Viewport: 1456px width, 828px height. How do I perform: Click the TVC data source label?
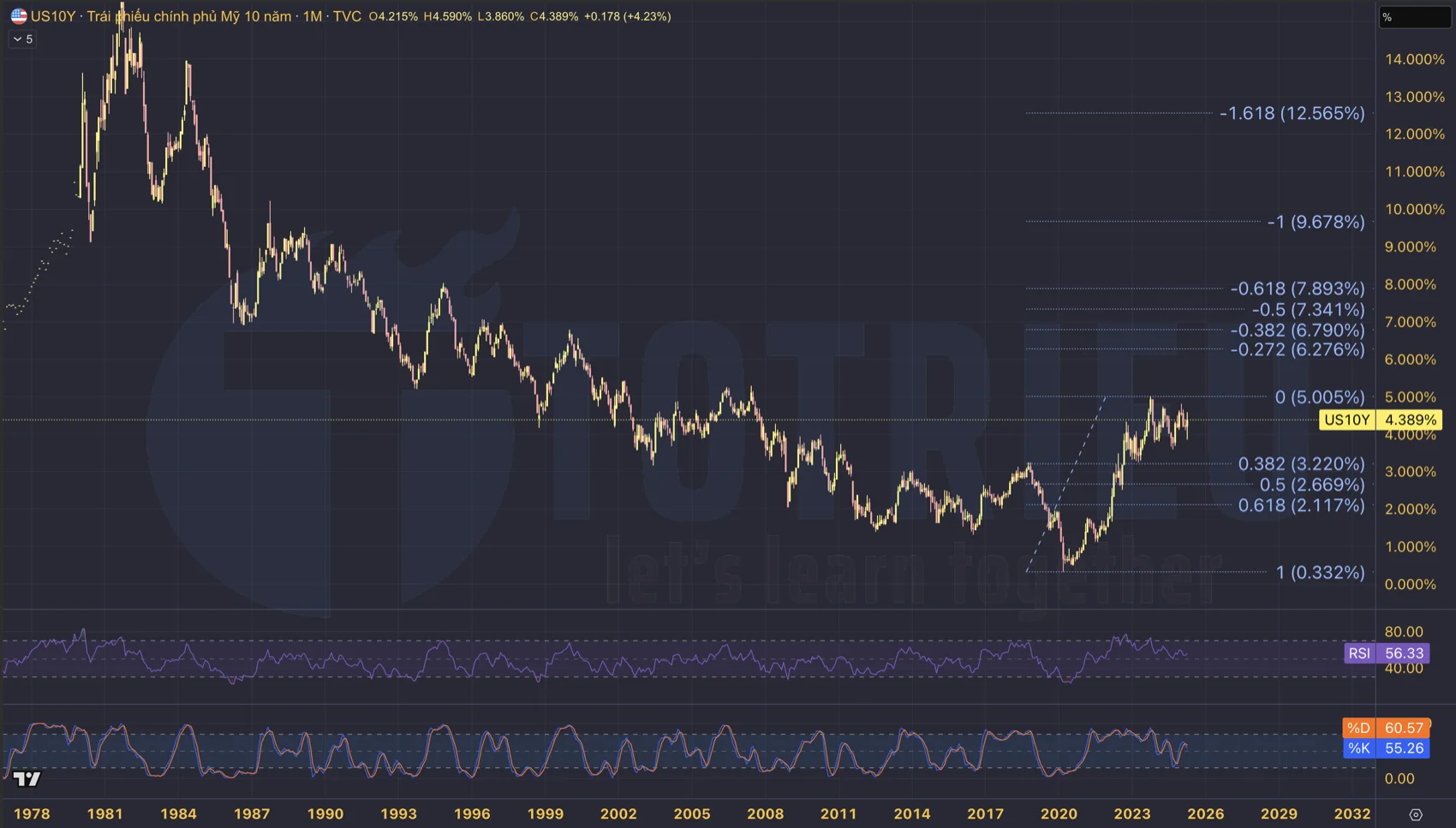[x=347, y=16]
